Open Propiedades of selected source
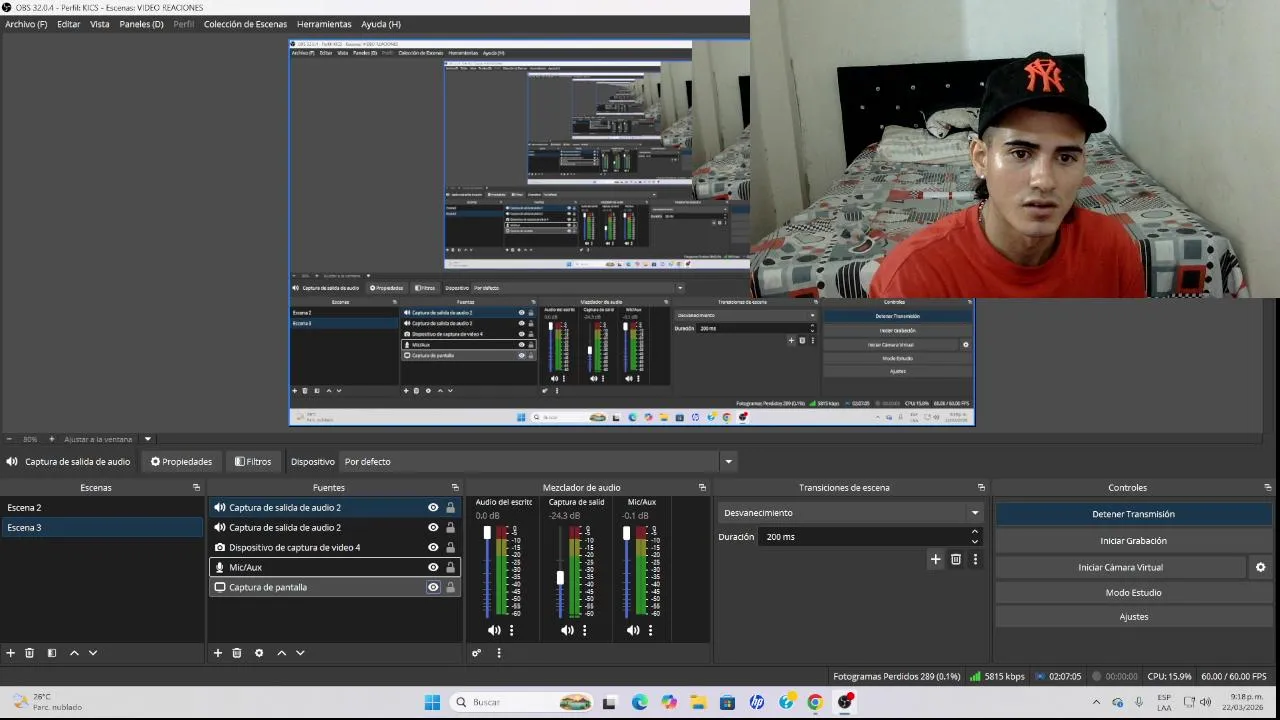The height and width of the screenshot is (720, 1280). [x=181, y=462]
